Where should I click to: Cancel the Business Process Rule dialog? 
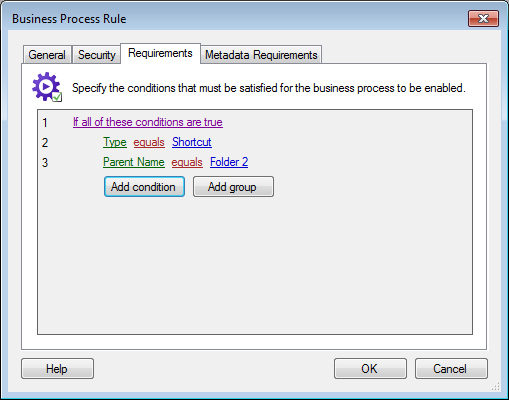click(x=451, y=369)
